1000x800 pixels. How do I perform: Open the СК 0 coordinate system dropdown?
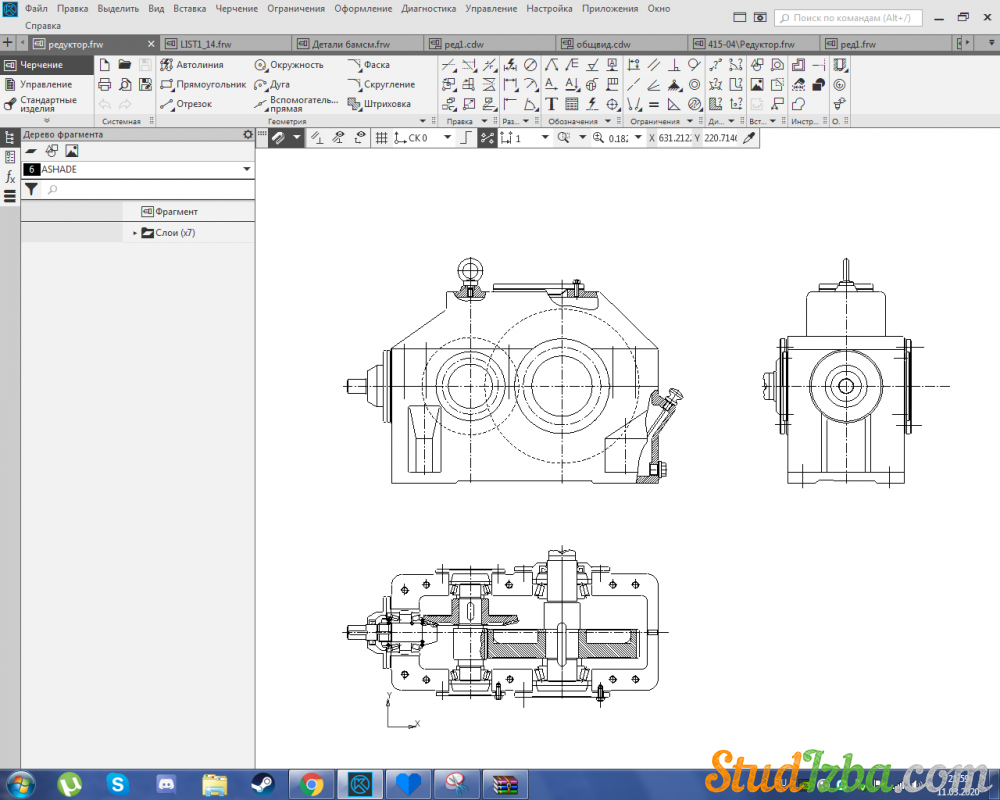coord(447,138)
